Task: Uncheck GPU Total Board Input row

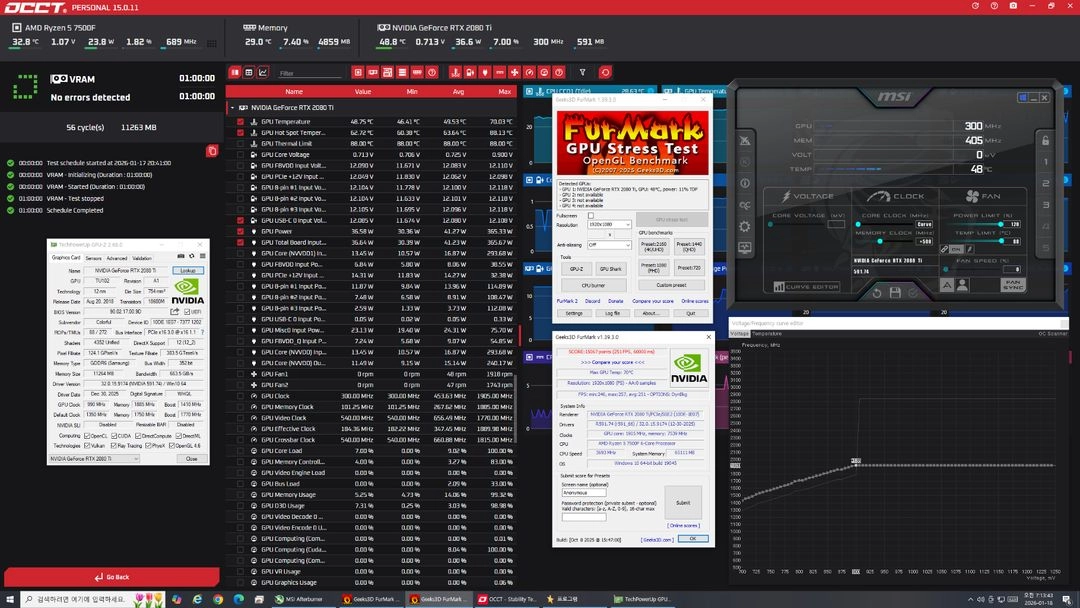Action: click(240, 242)
